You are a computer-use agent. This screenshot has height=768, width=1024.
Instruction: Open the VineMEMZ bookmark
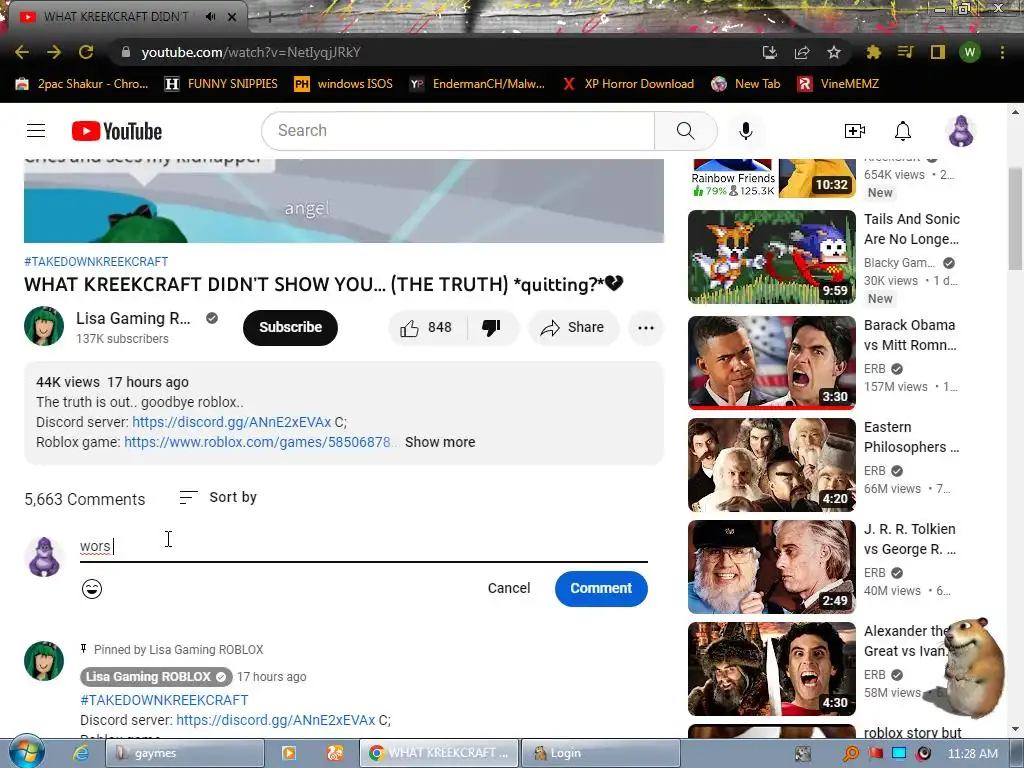(838, 84)
